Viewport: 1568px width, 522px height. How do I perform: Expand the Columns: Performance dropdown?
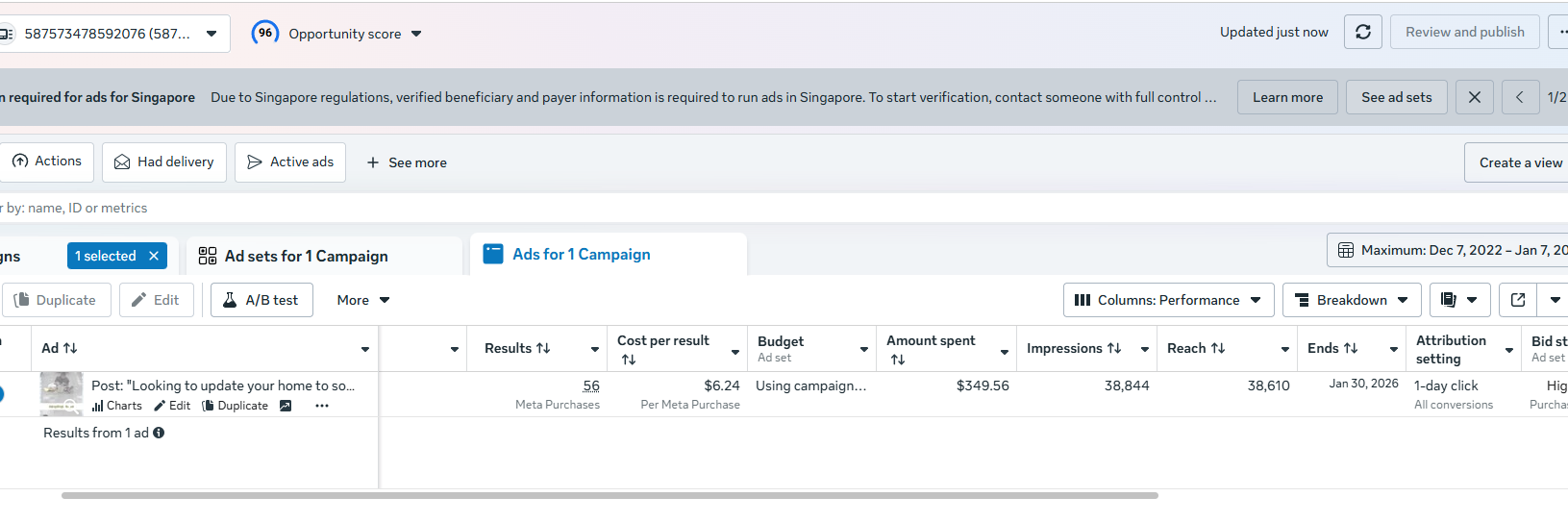click(x=1168, y=300)
